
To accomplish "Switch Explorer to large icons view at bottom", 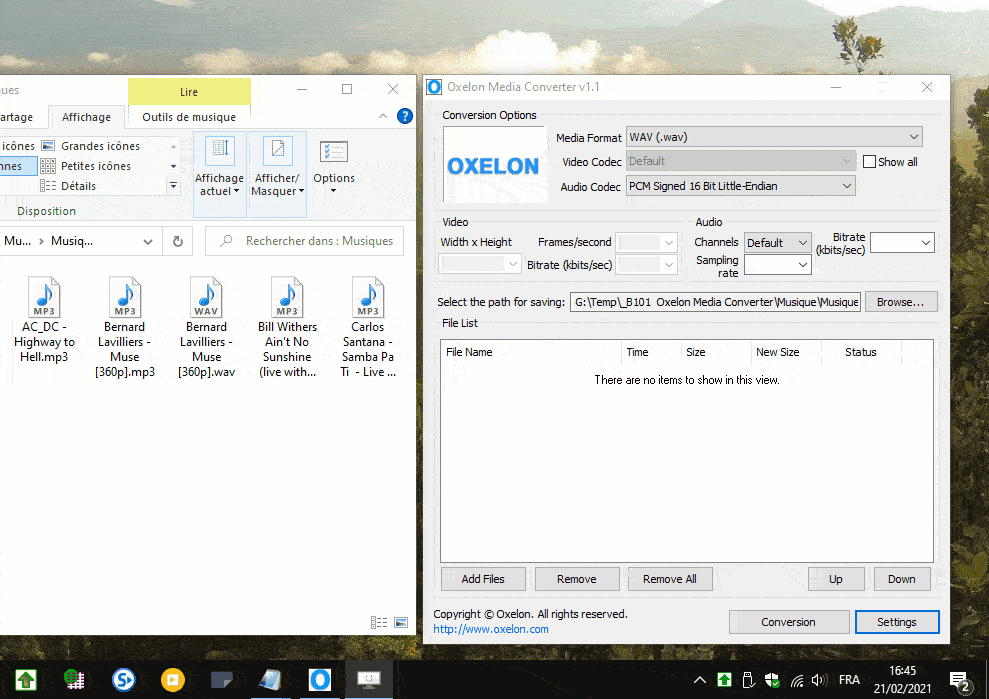I will [401, 623].
